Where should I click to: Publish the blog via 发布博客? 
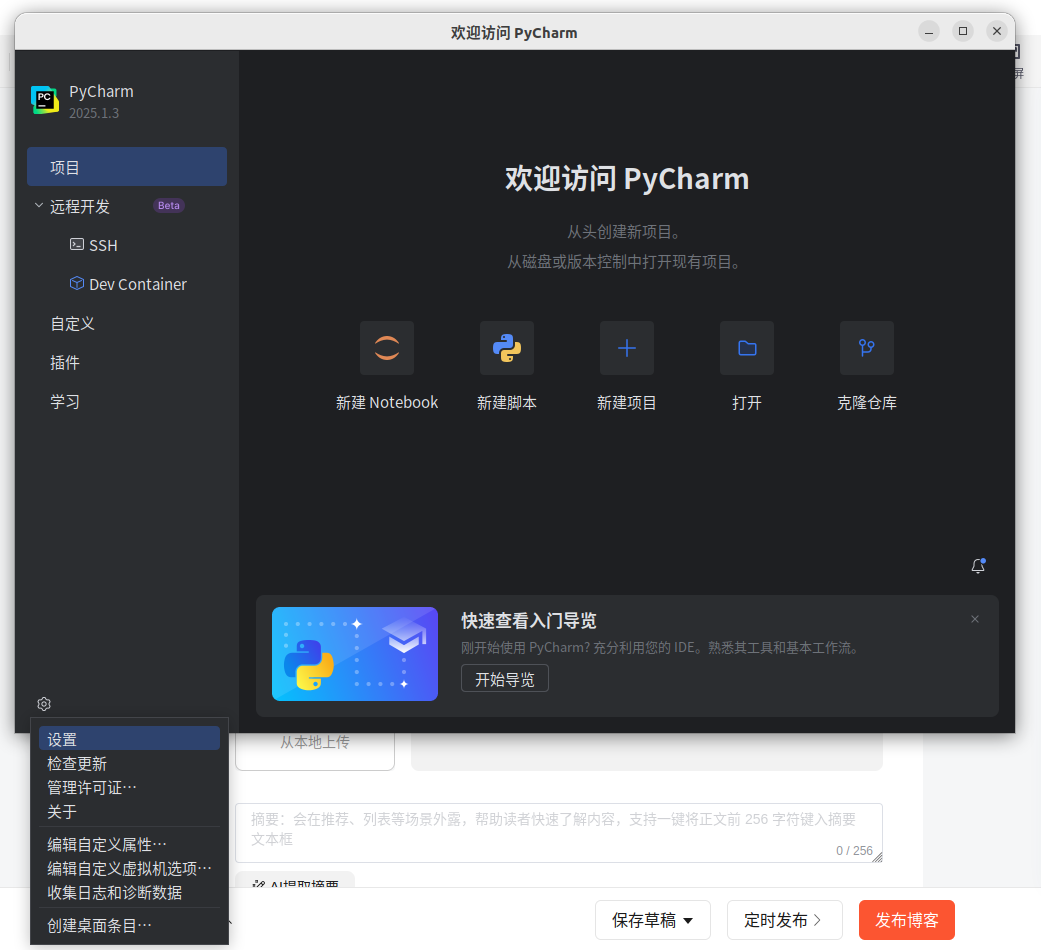pos(907,920)
